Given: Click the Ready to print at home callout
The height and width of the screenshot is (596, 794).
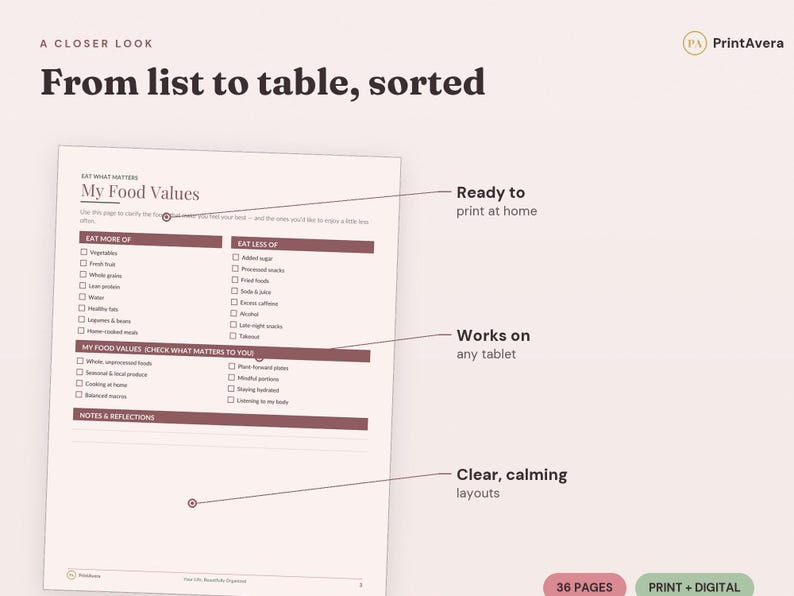Looking at the screenshot, I should coord(496,201).
